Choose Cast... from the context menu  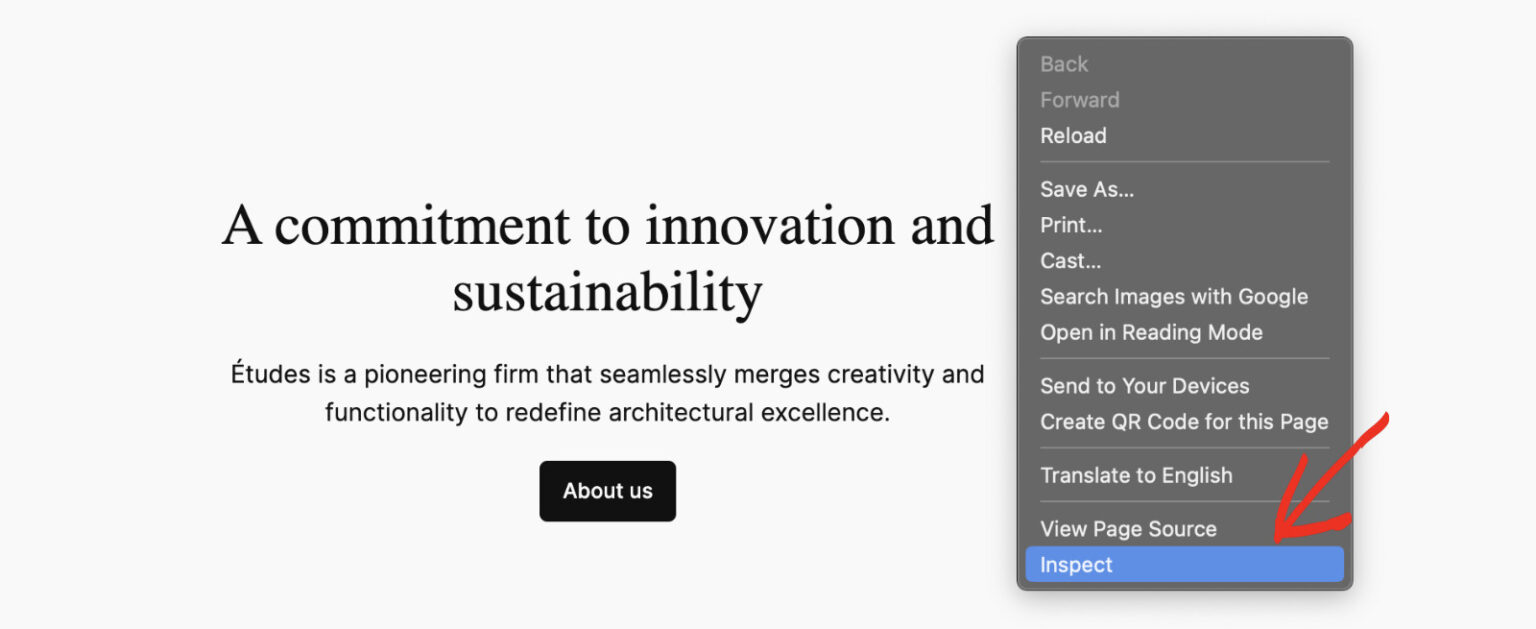pyautogui.click(x=1070, y=261)
